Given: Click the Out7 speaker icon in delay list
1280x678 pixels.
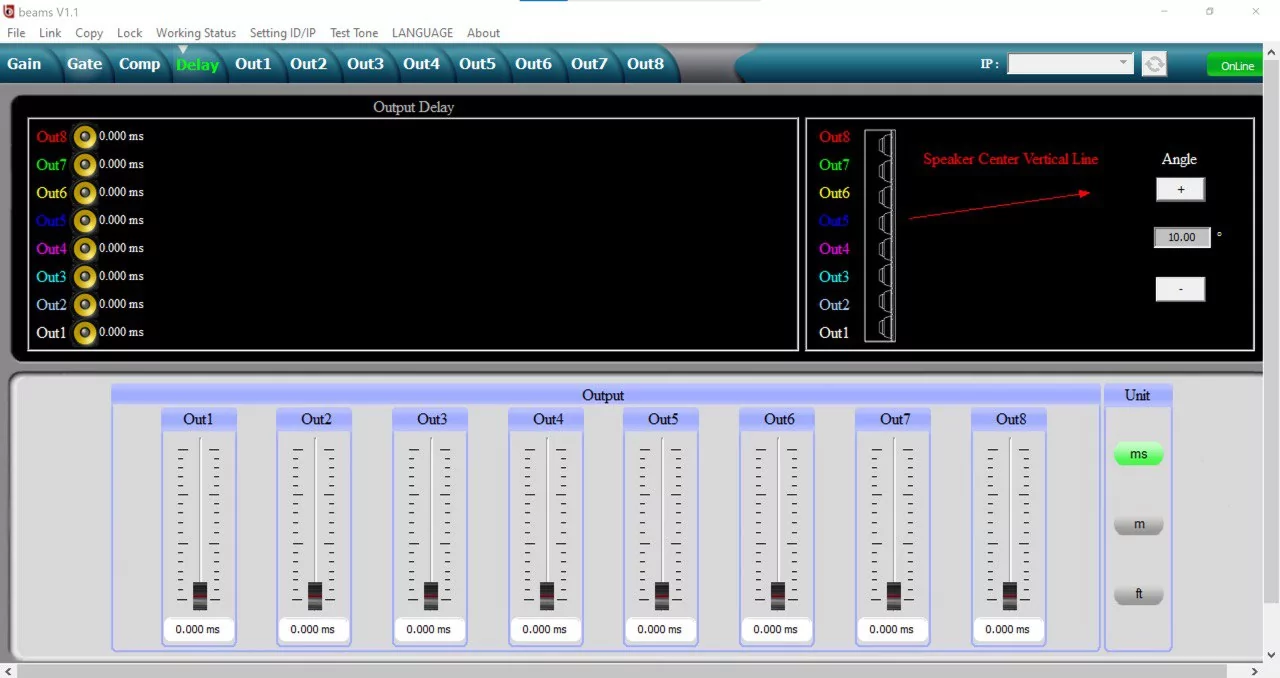Looking at the screenshot, I should 85,164.
